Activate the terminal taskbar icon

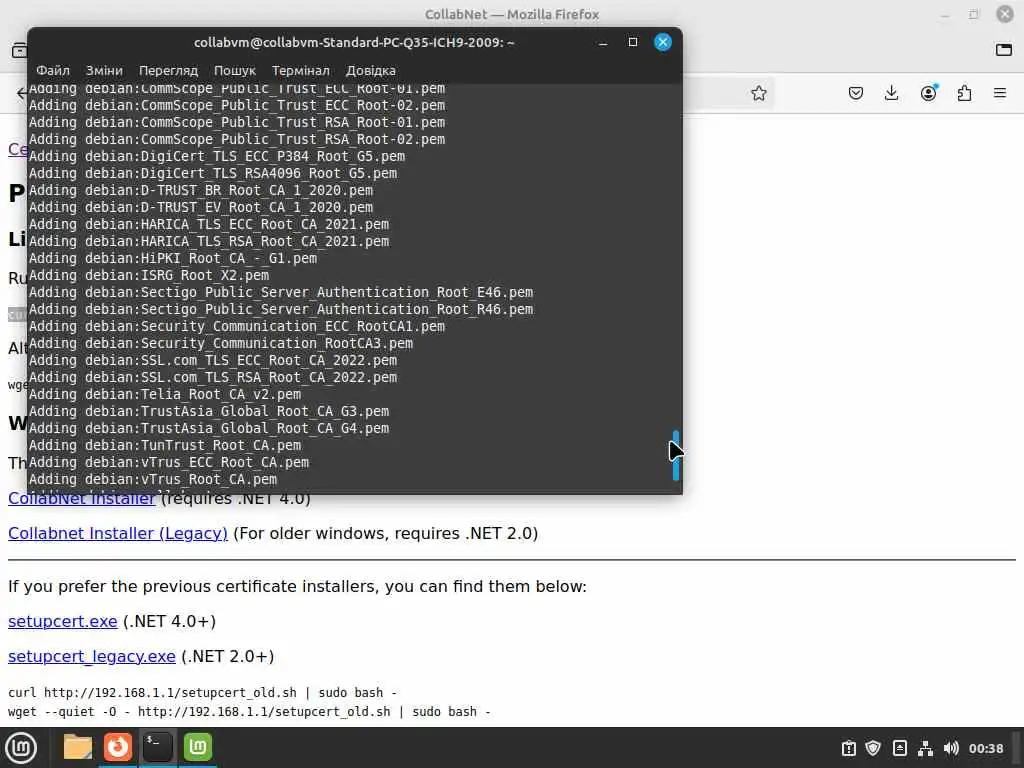click(157, 747)
